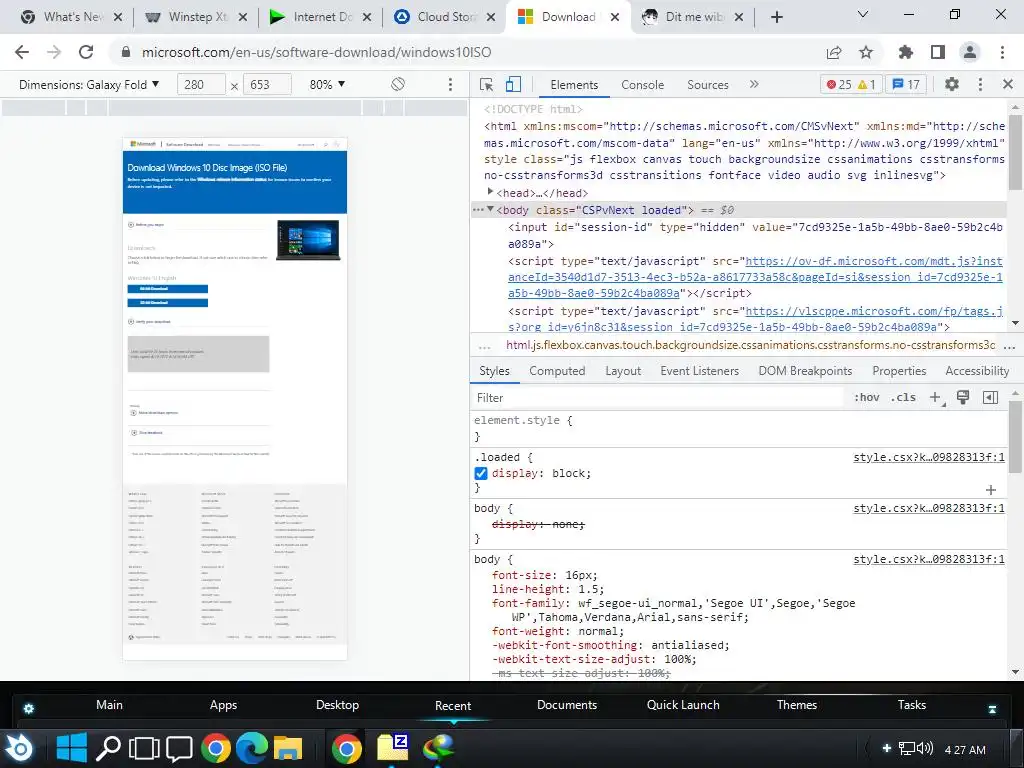Show more DevTools tabs chevron
Image resolution: width=1024 pixels, height=768 pixels.
pos(754,84)
